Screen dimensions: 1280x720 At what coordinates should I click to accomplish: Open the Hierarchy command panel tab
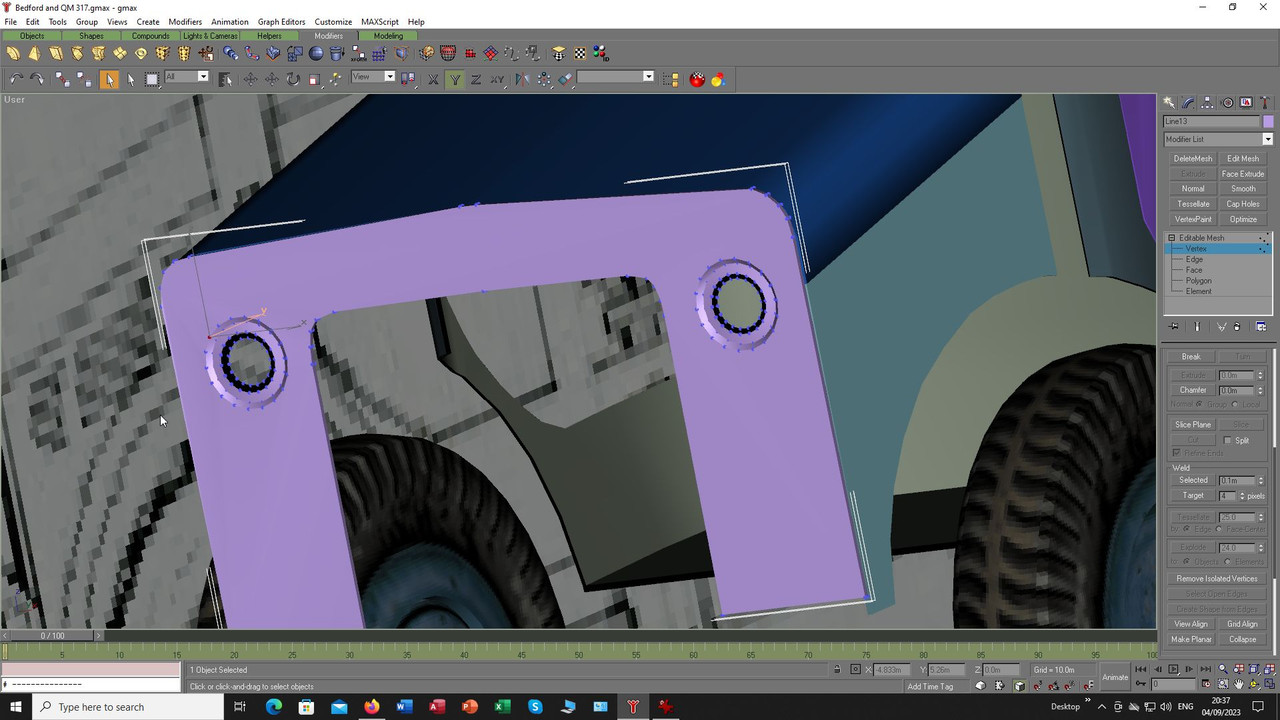click(1208, 102)
